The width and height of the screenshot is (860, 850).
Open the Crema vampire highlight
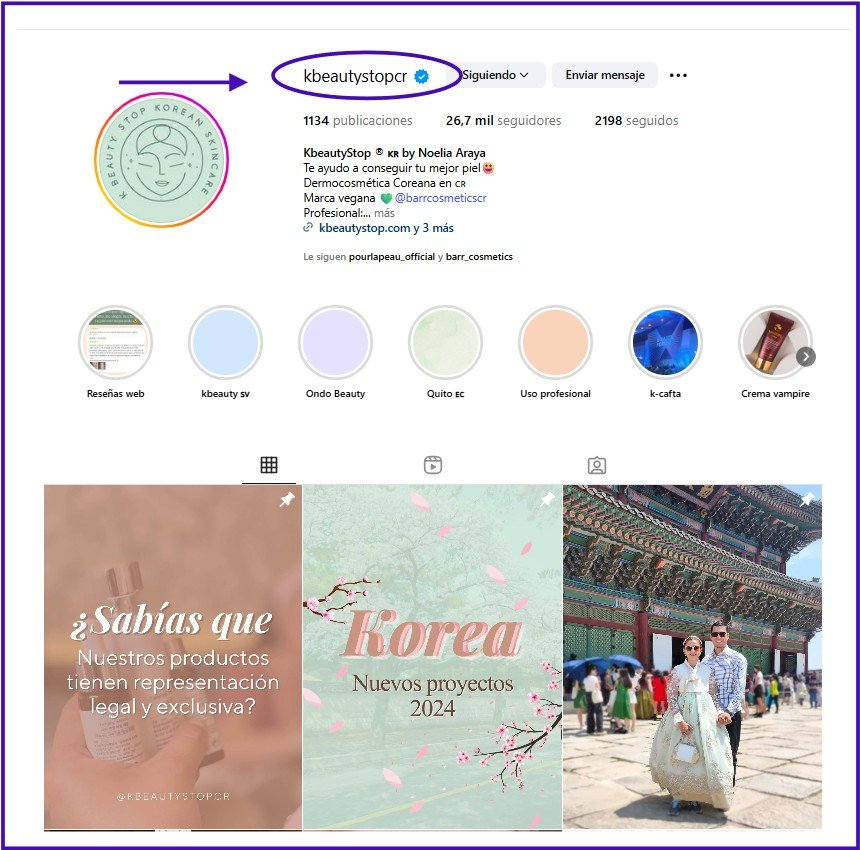tap(774, 342)
